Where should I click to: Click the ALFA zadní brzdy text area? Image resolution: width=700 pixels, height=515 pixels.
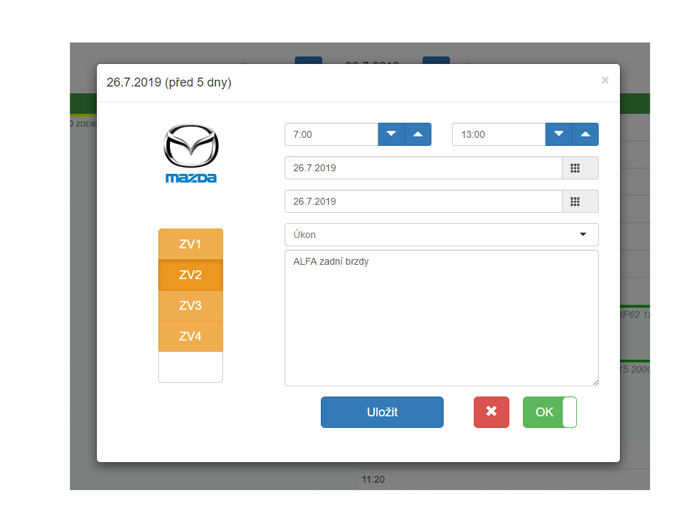click(442, 318)
